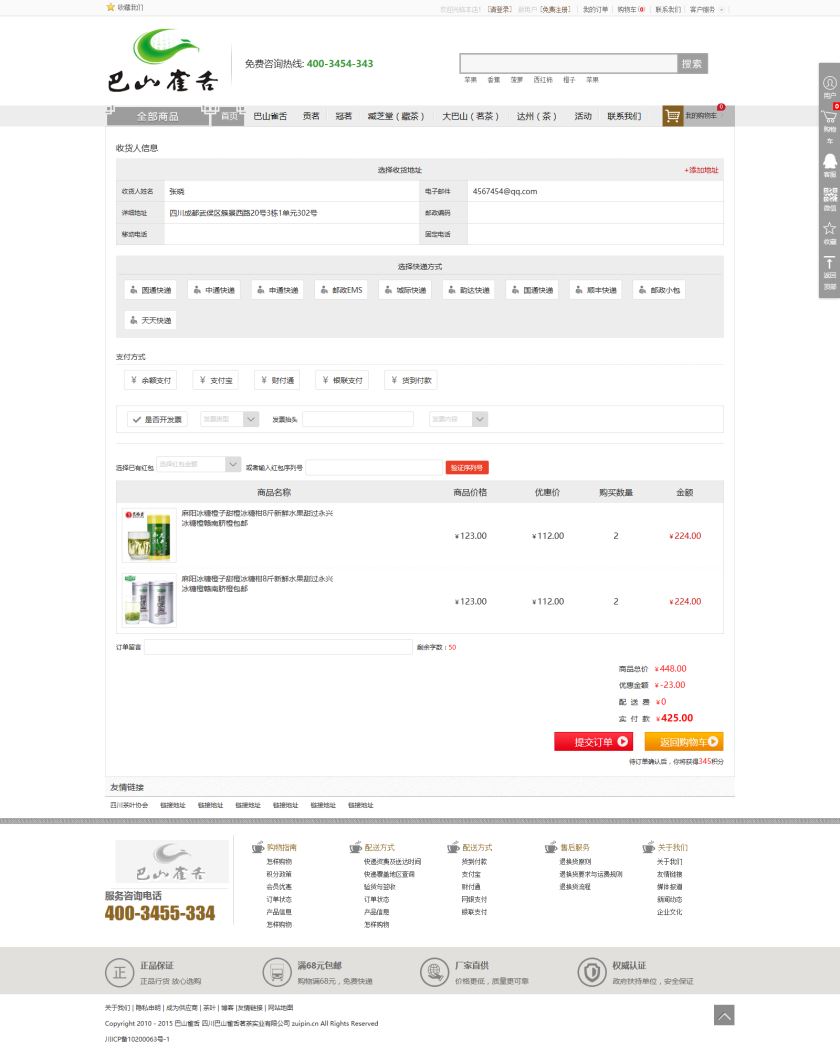Click the 发票抬头 invoice title field

358,419
